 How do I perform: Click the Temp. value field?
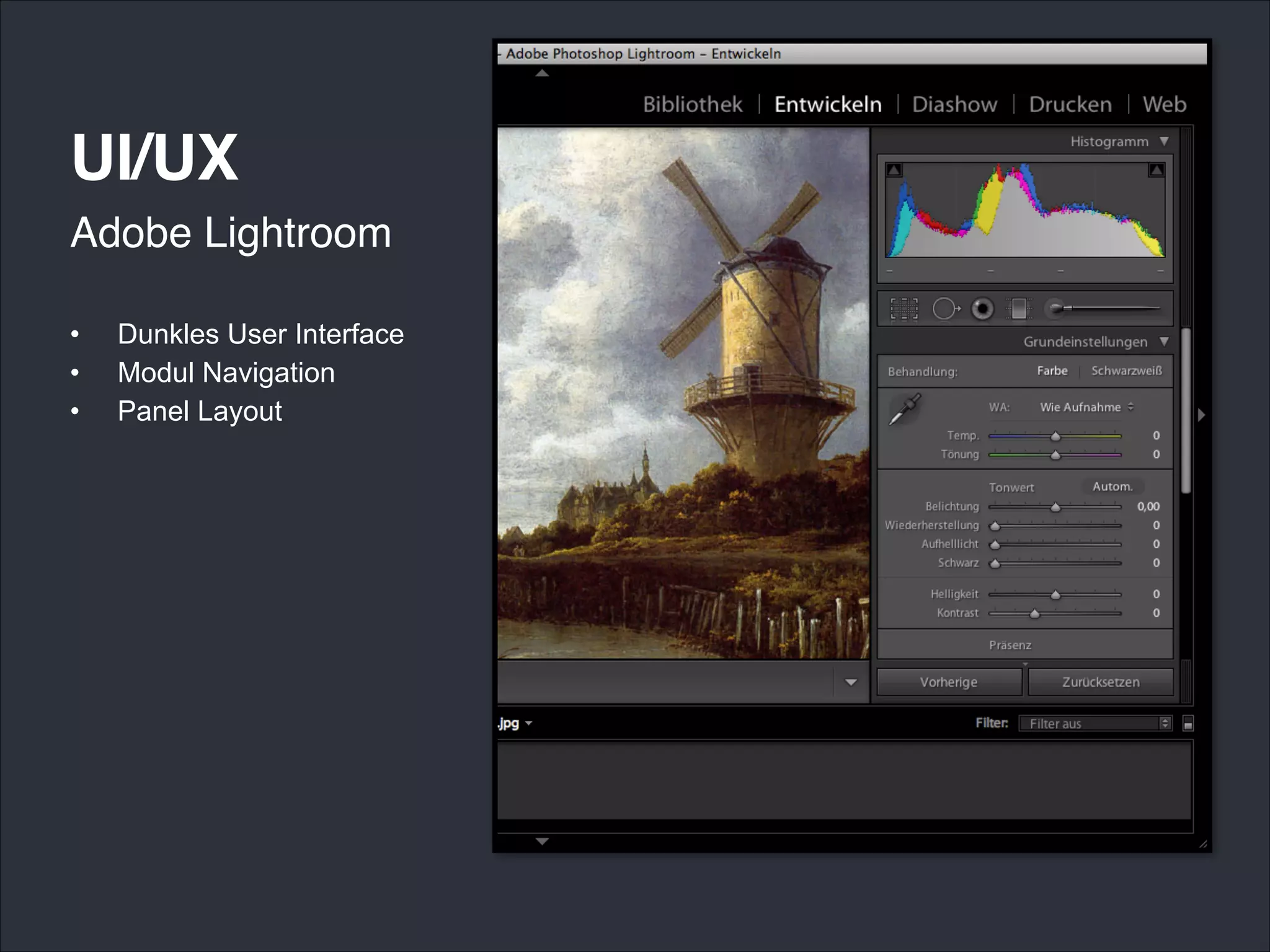click(x=1156, y=436)
